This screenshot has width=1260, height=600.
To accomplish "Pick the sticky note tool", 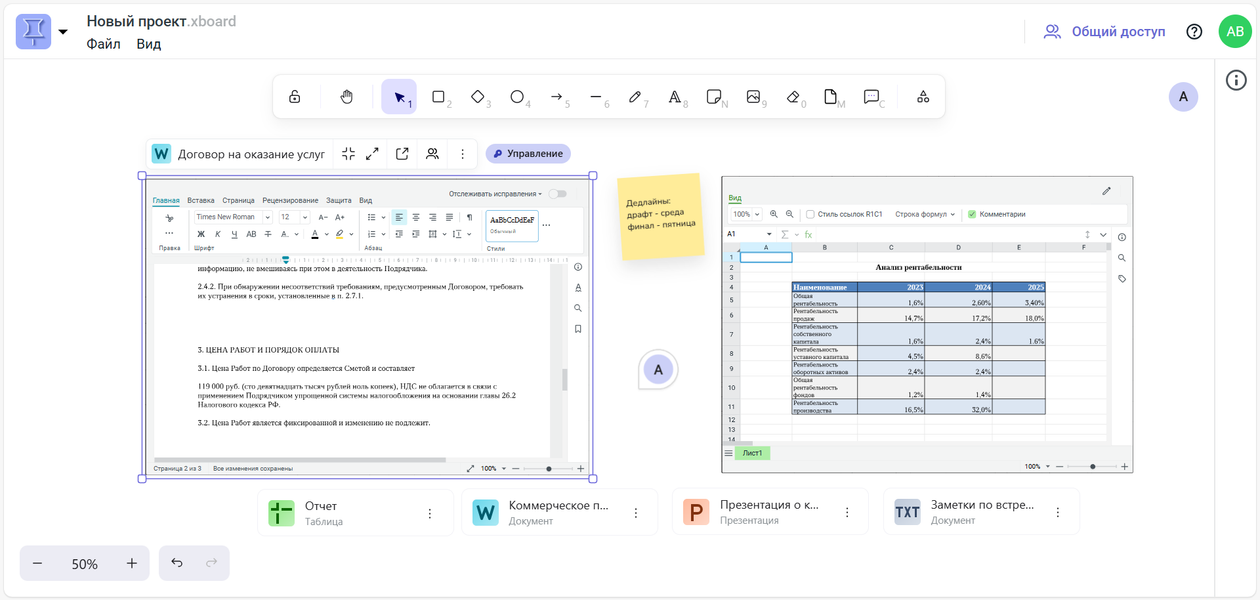I will pyautogui.click(x=714, y=97).
